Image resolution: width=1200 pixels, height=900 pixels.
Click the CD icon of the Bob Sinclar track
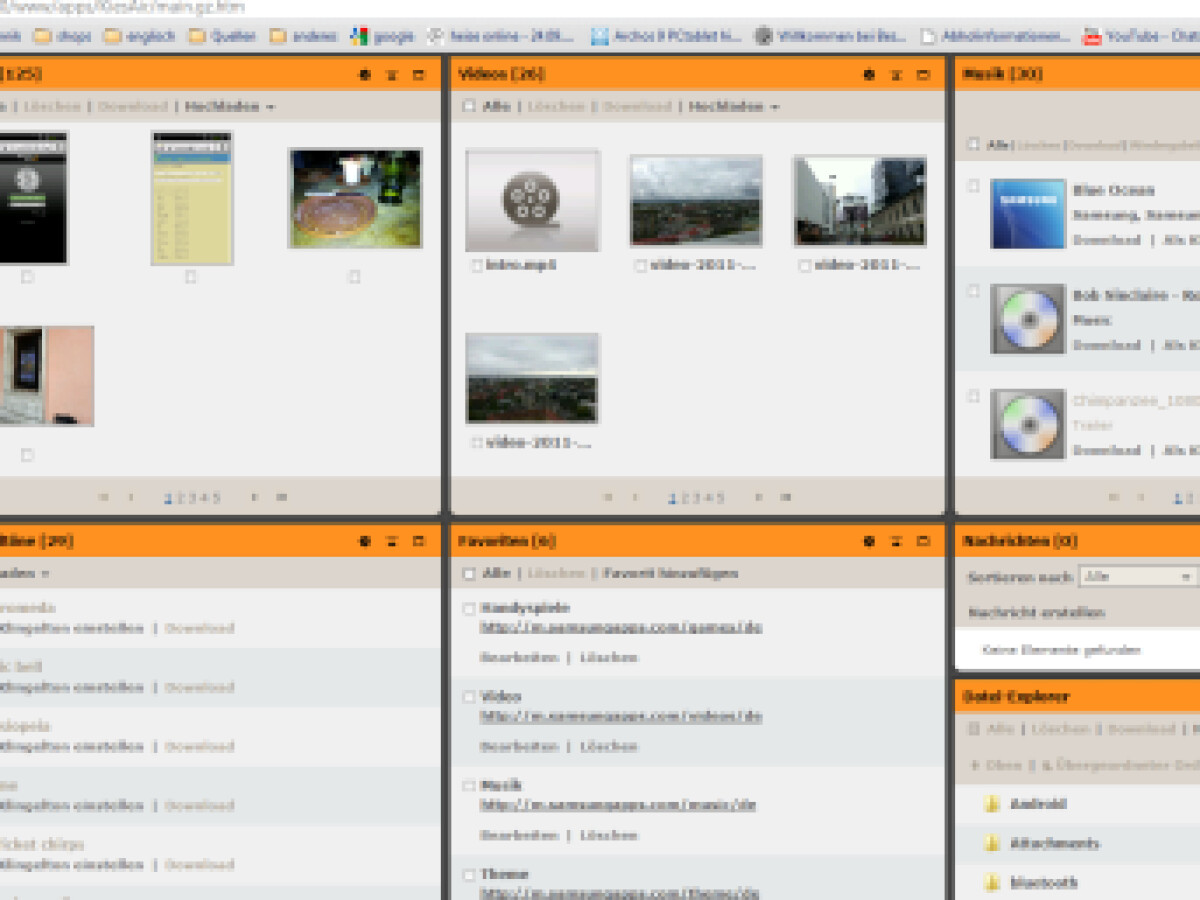click(1027, 319)
